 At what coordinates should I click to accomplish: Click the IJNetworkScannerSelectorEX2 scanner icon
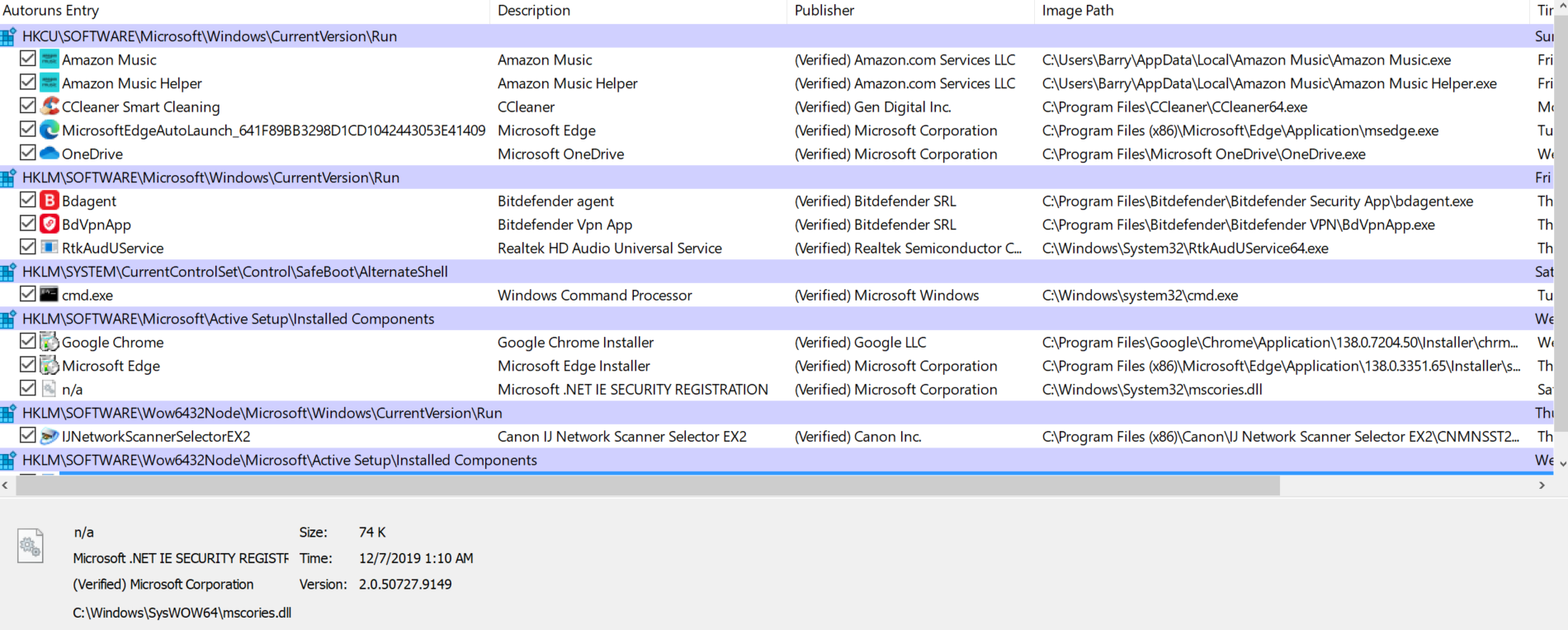point(50,436)
